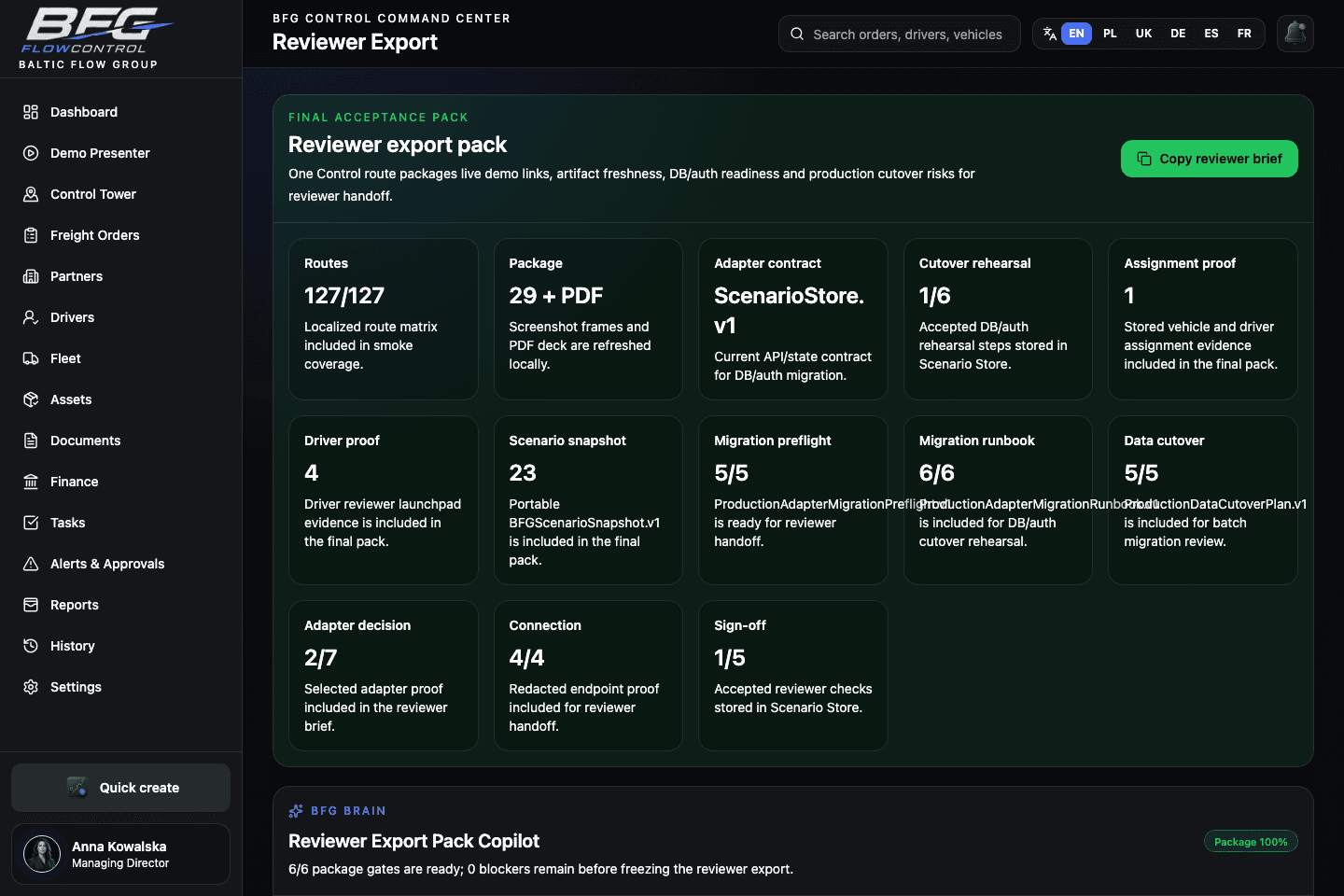Switch language to FR

tap(1244, 34)
